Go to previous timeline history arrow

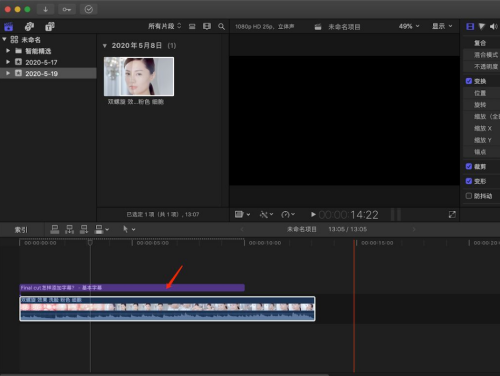(x=242, y=229)
